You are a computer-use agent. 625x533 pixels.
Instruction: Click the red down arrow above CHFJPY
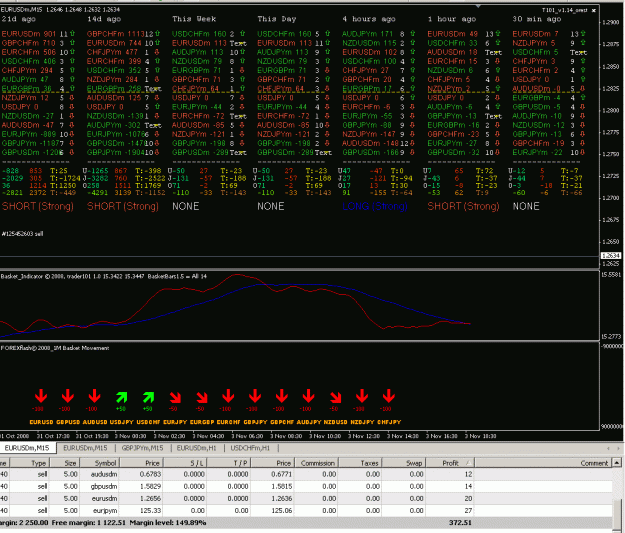point(389,396)
